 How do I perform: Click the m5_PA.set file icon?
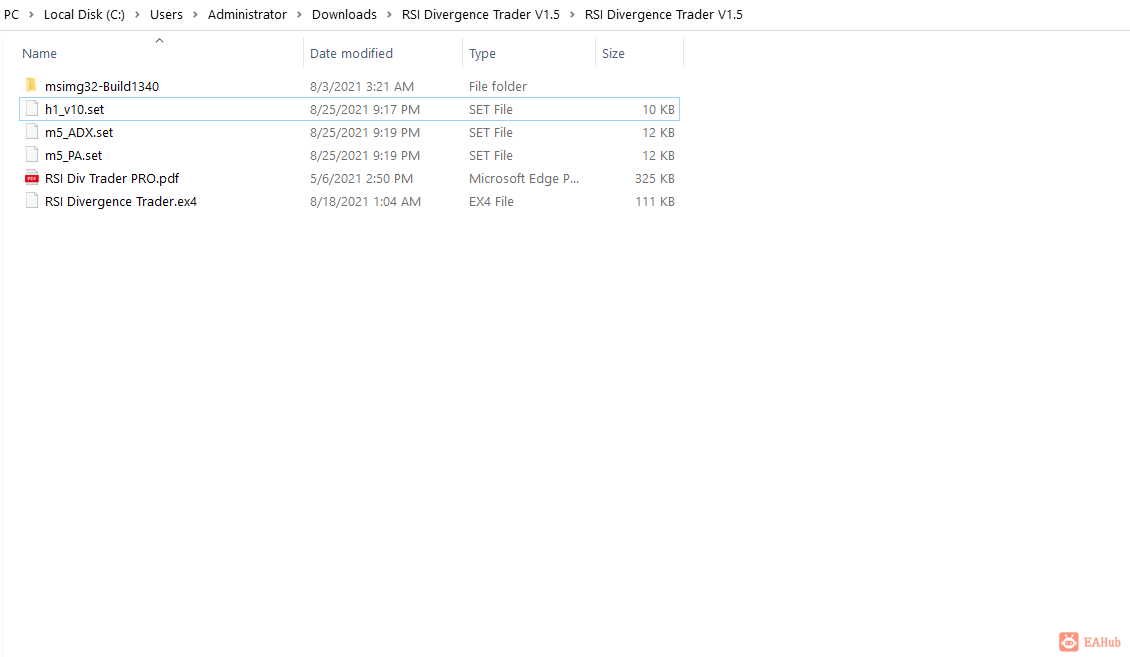31,155
